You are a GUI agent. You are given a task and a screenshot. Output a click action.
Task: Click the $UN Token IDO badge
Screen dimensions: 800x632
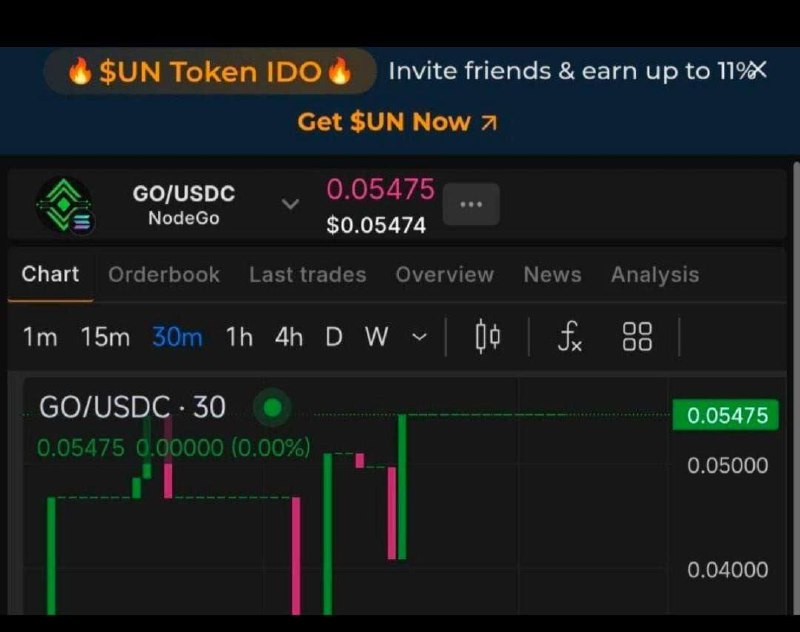coord(210,71)
